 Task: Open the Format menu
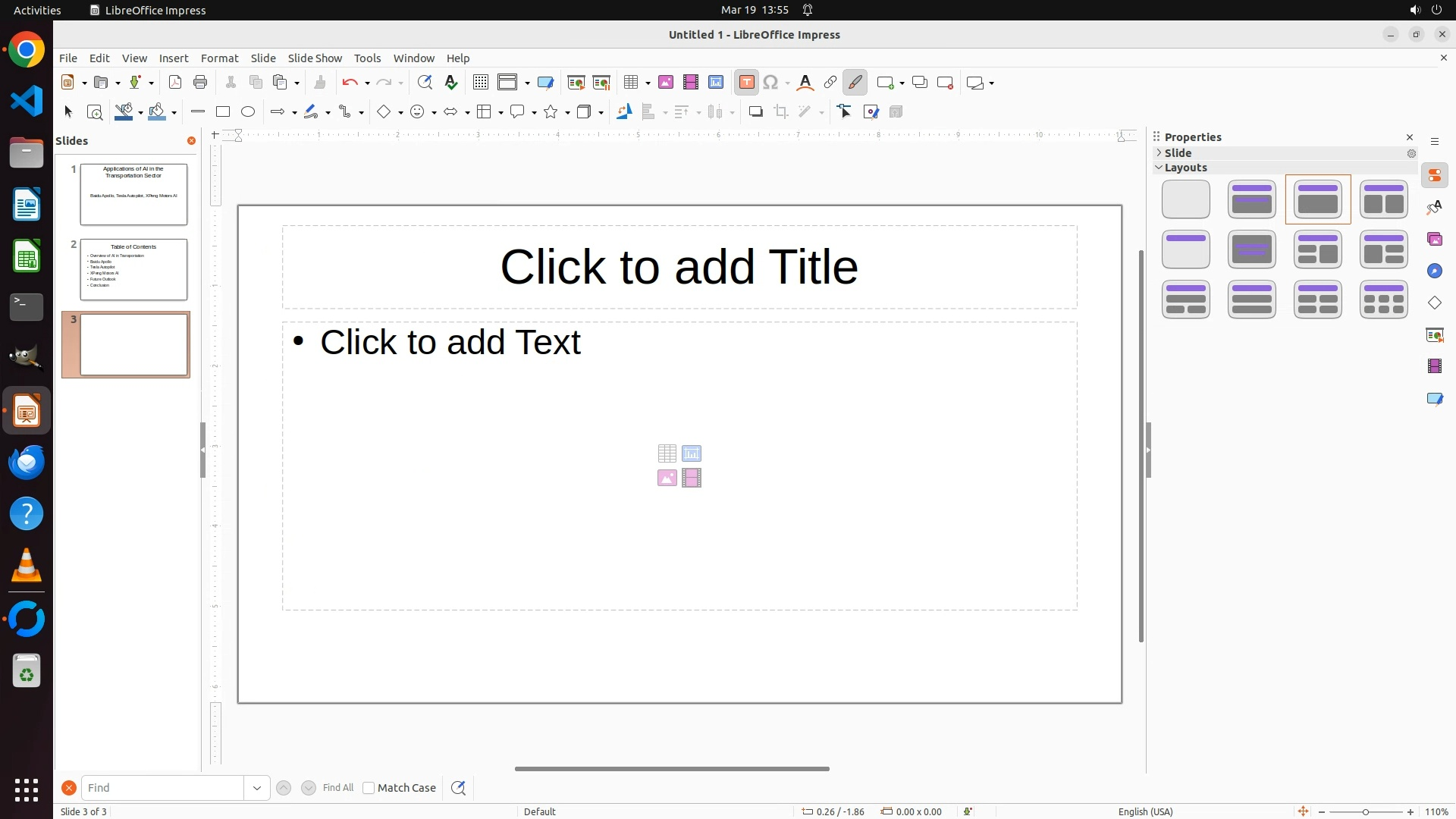click(219, 58)
